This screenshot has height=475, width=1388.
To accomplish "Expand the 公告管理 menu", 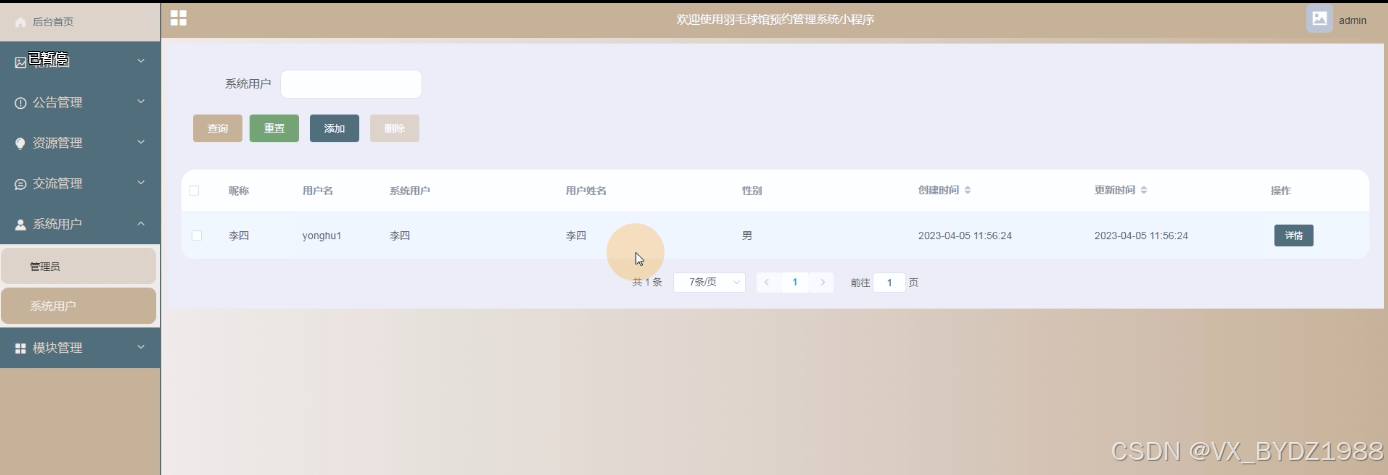I will point(80,102).
